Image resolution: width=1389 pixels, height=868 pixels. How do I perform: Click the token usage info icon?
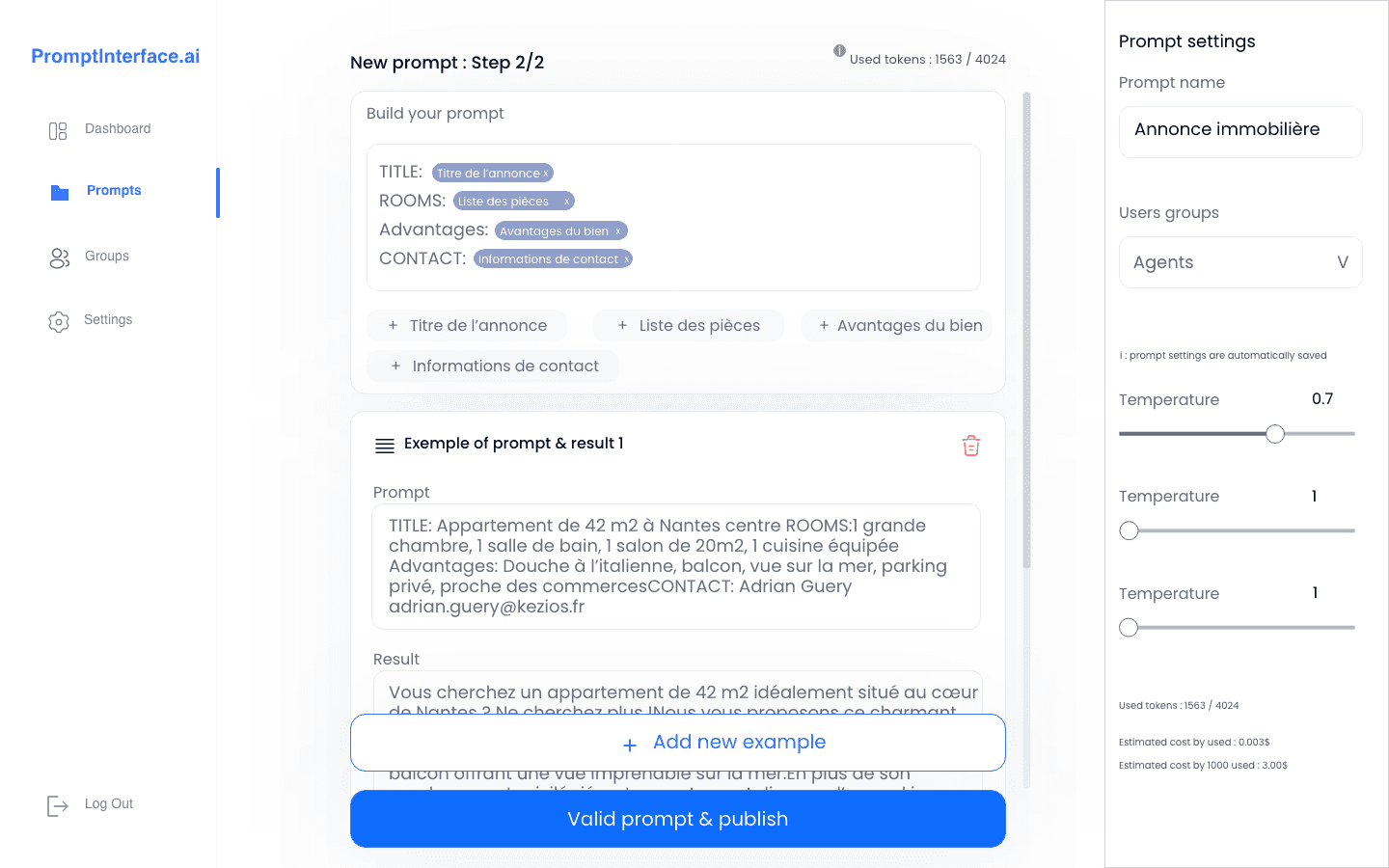coord(839,51)
